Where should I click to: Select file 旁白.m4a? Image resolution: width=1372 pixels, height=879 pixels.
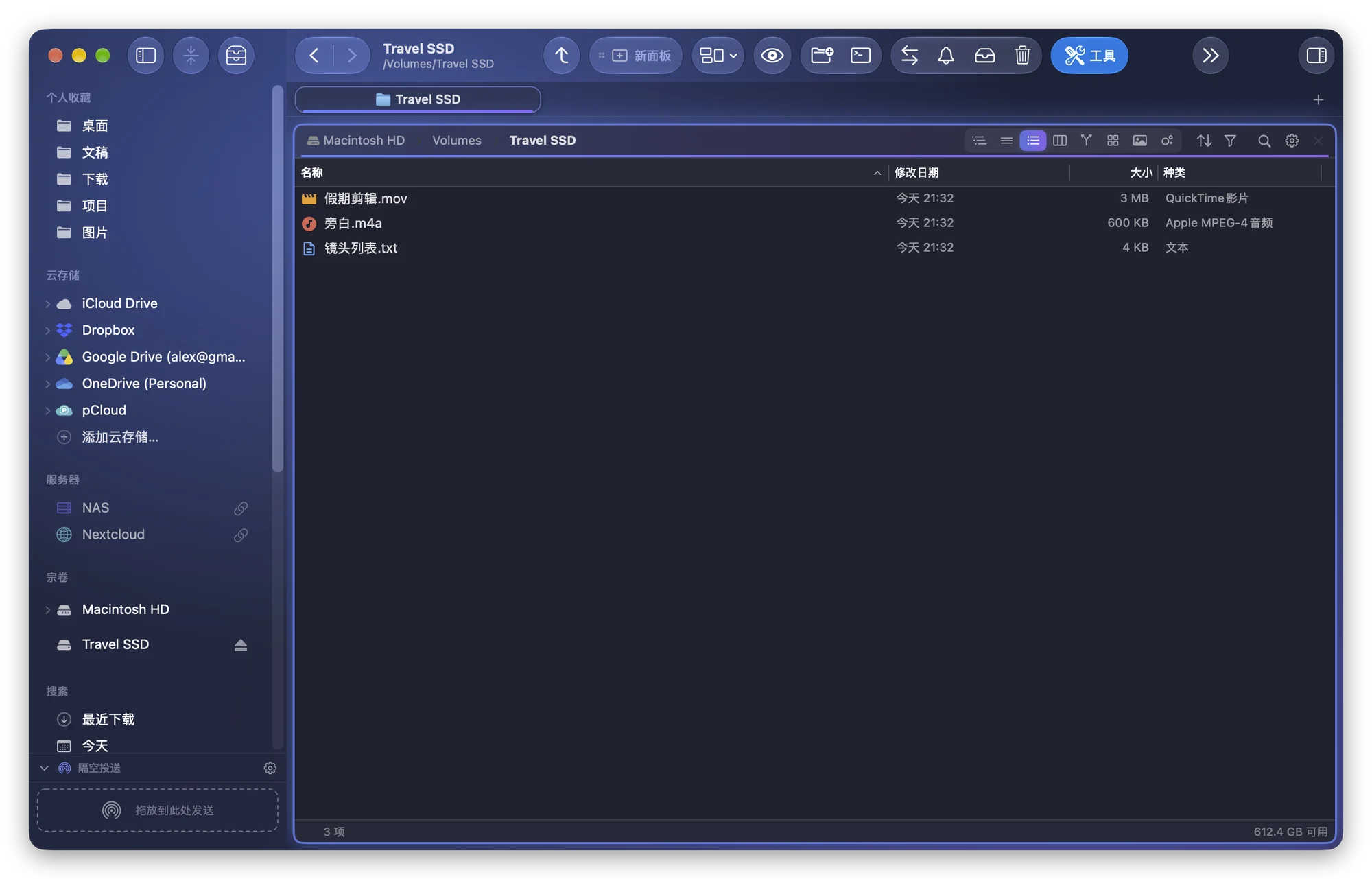[x=814, y=223]
